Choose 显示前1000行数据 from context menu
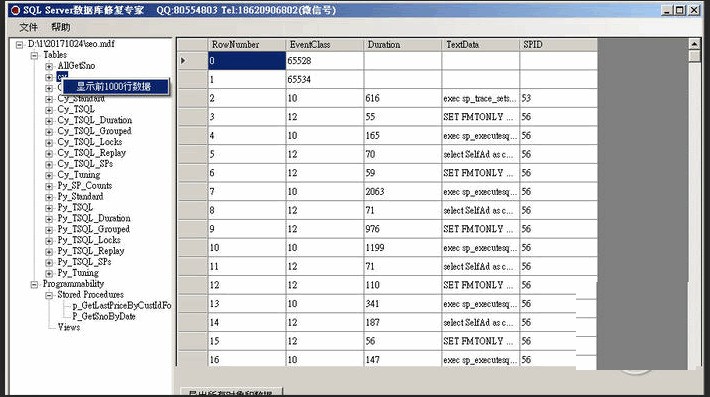This screenshot has height=397, width=710. click(116, 86)
